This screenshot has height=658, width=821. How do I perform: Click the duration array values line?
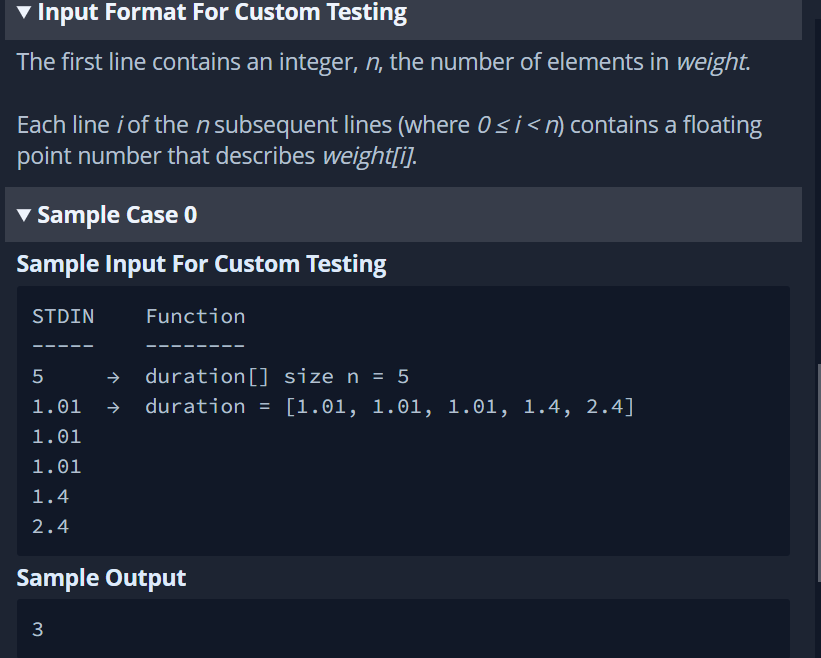click(x=390, y=407)
